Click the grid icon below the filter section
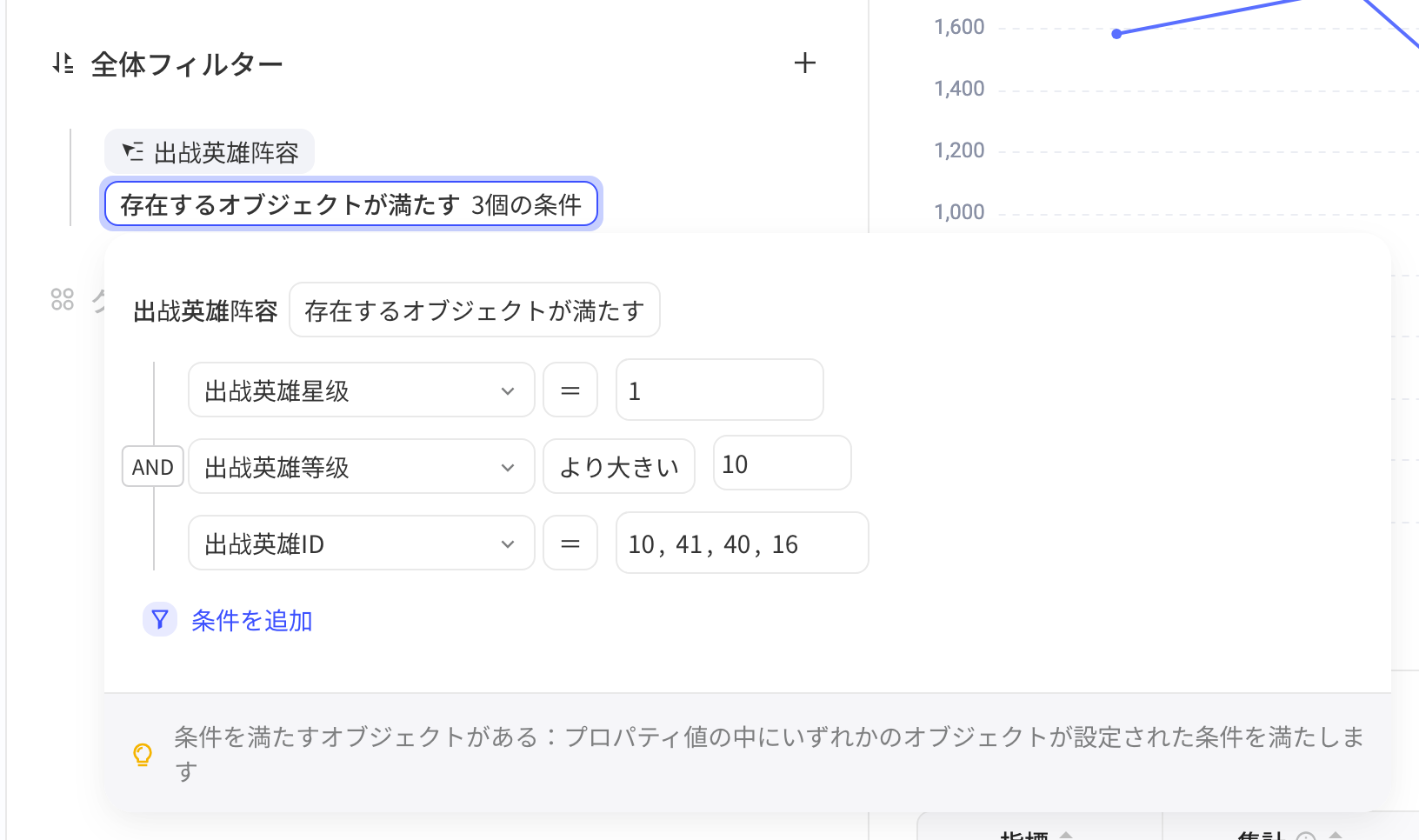This screenshot has width=1419, height=840. (63, 299)
